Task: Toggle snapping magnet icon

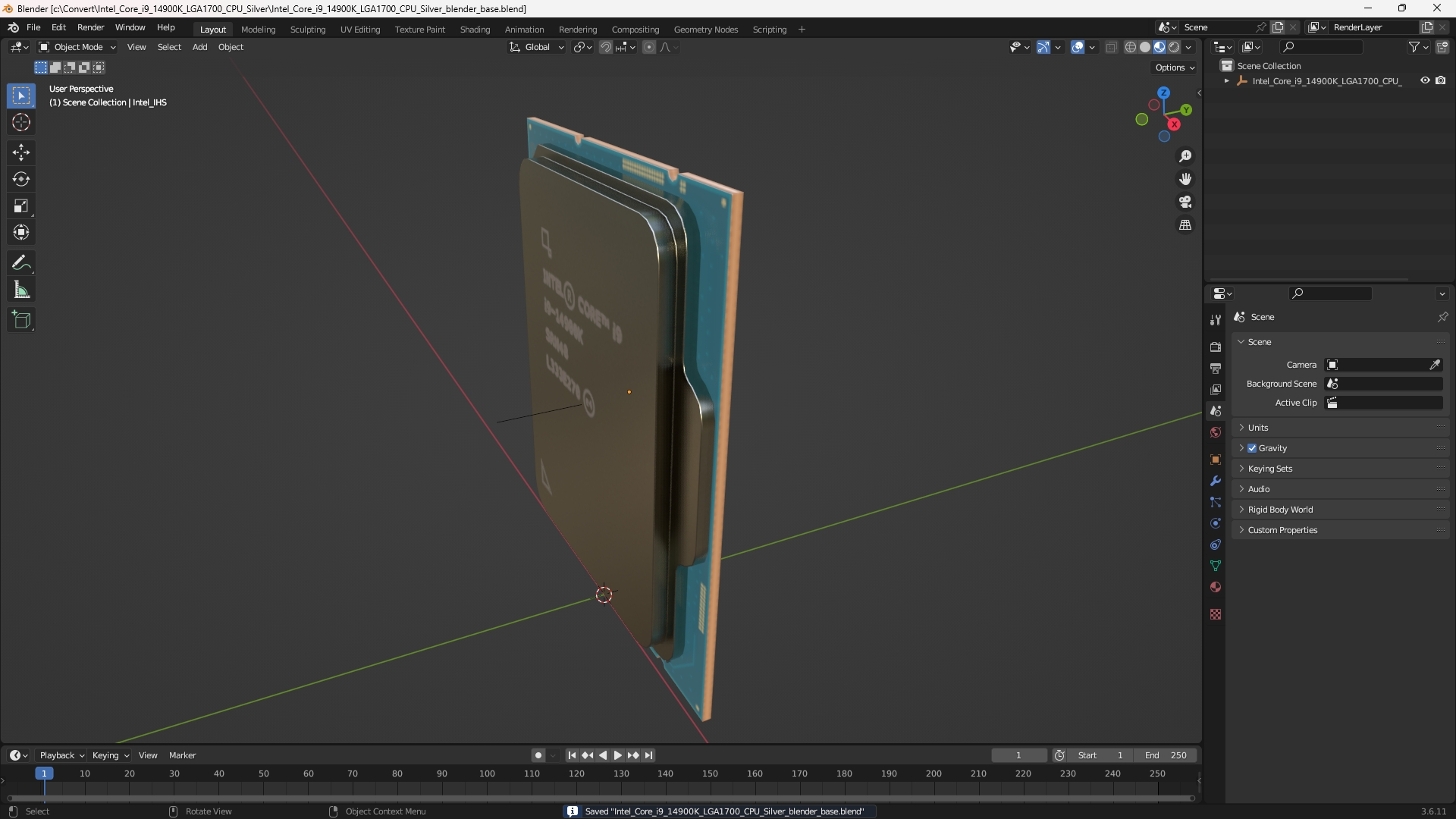Action: [x=606, y=47]
